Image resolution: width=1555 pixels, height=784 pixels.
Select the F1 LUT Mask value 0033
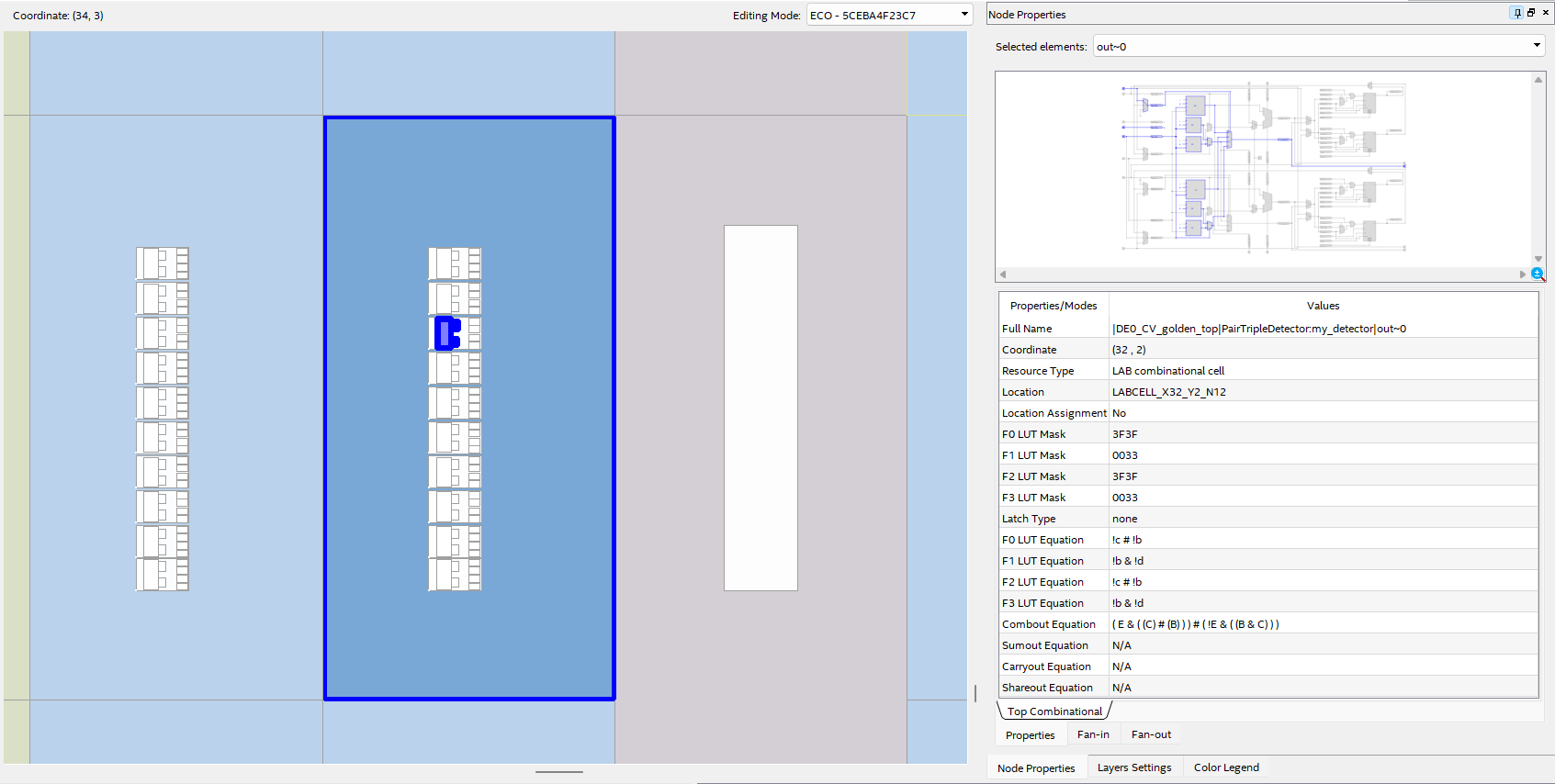1323,455
